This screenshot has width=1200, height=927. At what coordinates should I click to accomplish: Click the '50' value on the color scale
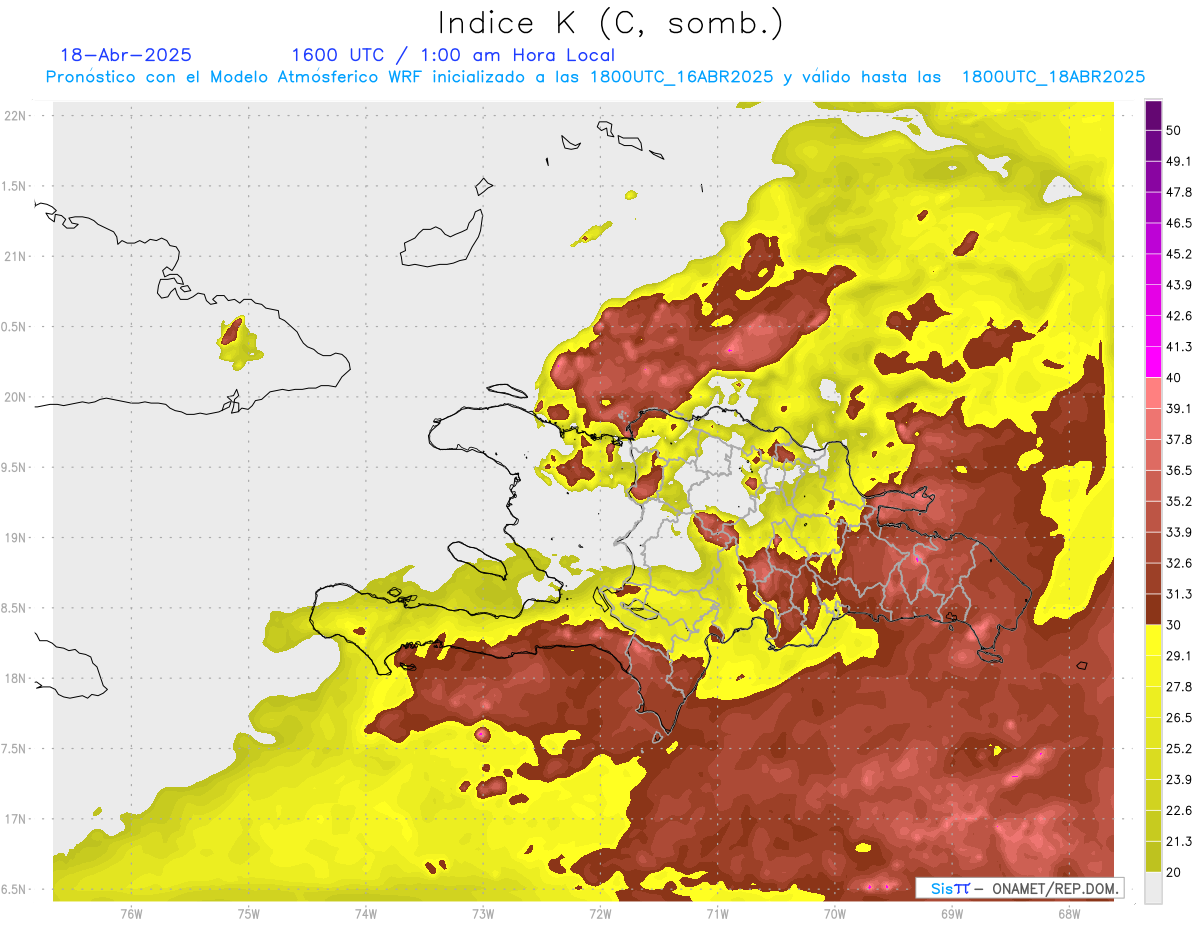point(1174,130)
